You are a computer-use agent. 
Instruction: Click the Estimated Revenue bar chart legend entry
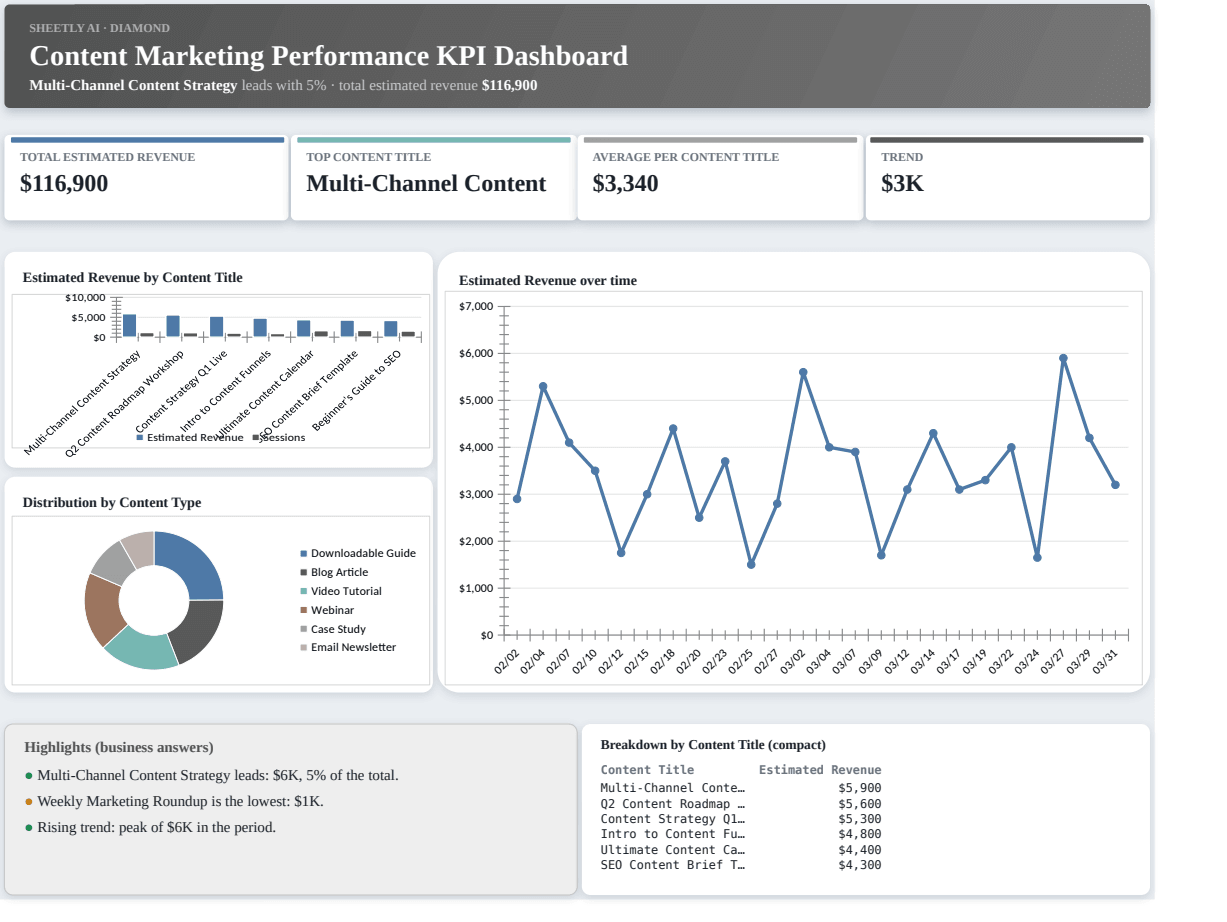click(190, 438)
